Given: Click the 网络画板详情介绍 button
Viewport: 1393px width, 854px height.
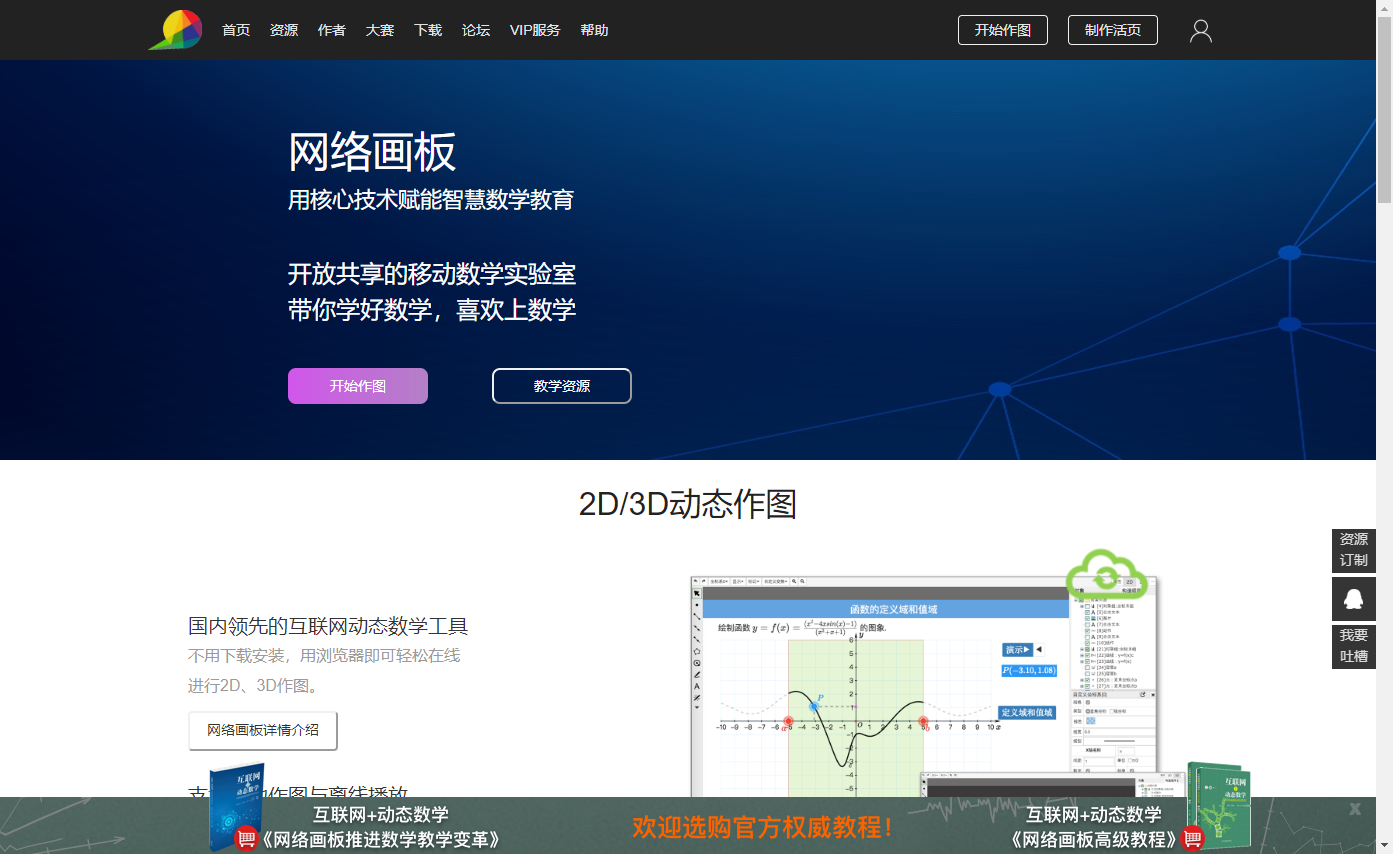Looking at the screenshot, I should point(263,730).
